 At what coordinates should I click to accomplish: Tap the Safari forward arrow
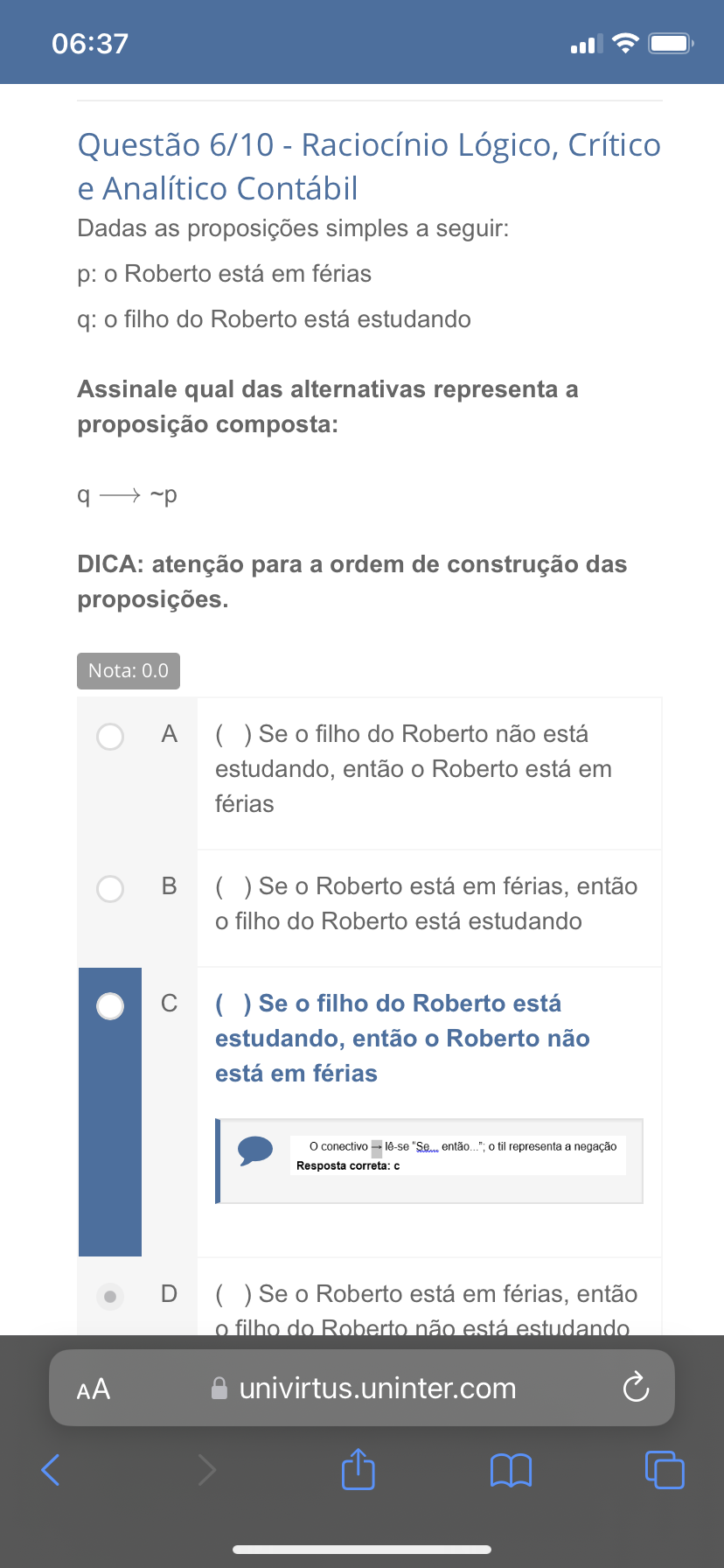206,1469
